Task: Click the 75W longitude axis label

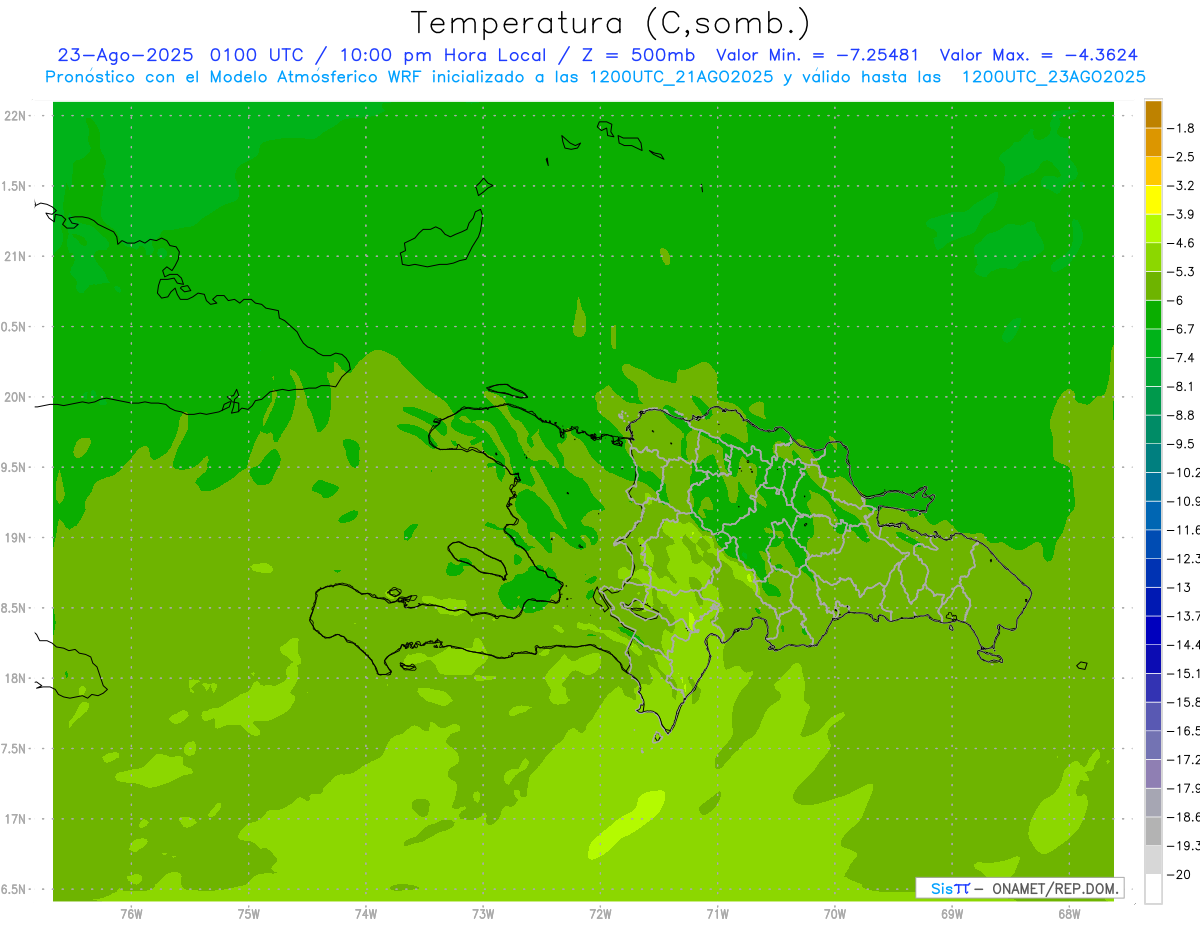Action: [x=249, y=913]
